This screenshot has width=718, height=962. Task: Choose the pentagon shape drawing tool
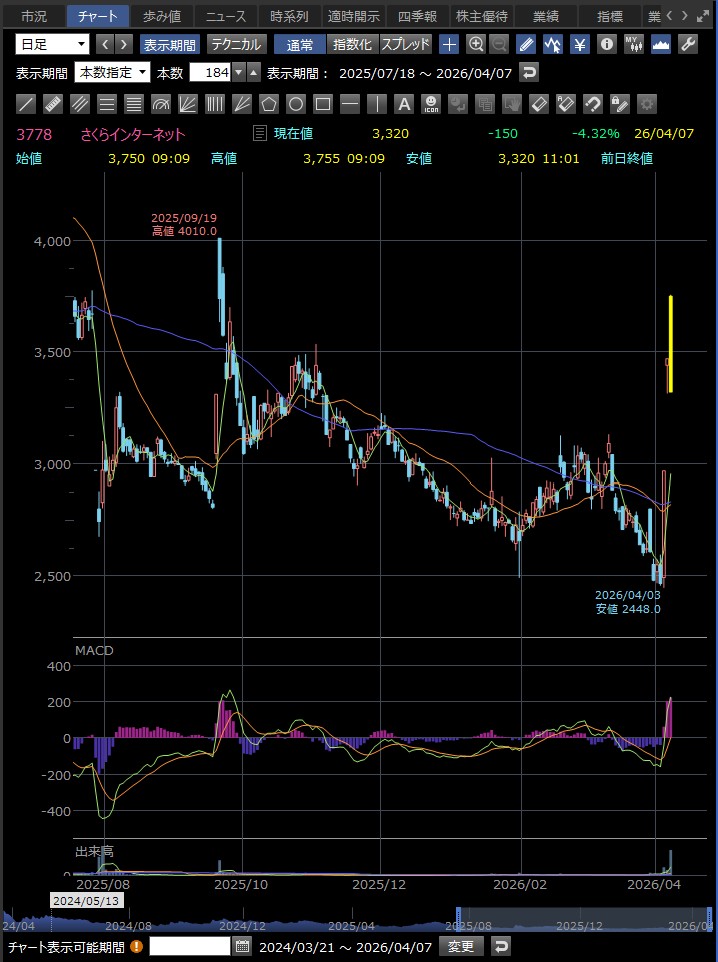pos(269,104)
